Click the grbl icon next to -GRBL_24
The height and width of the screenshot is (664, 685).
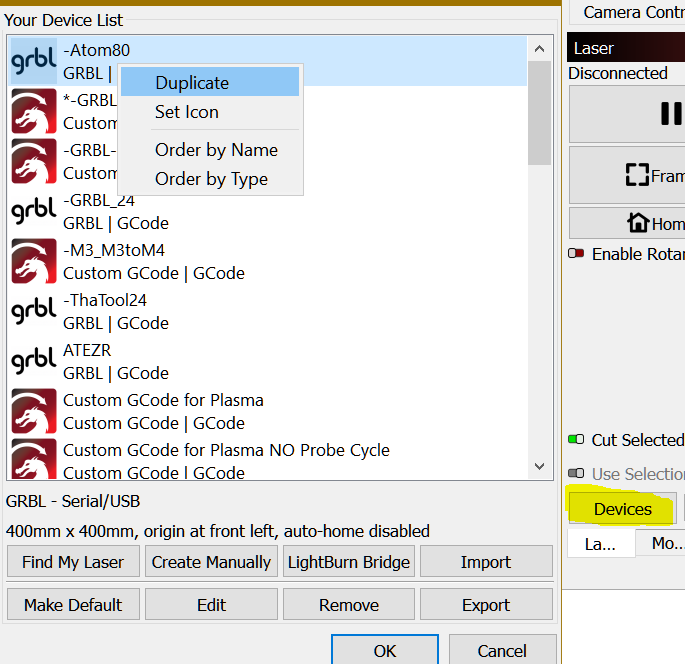[x=33, y=211]
